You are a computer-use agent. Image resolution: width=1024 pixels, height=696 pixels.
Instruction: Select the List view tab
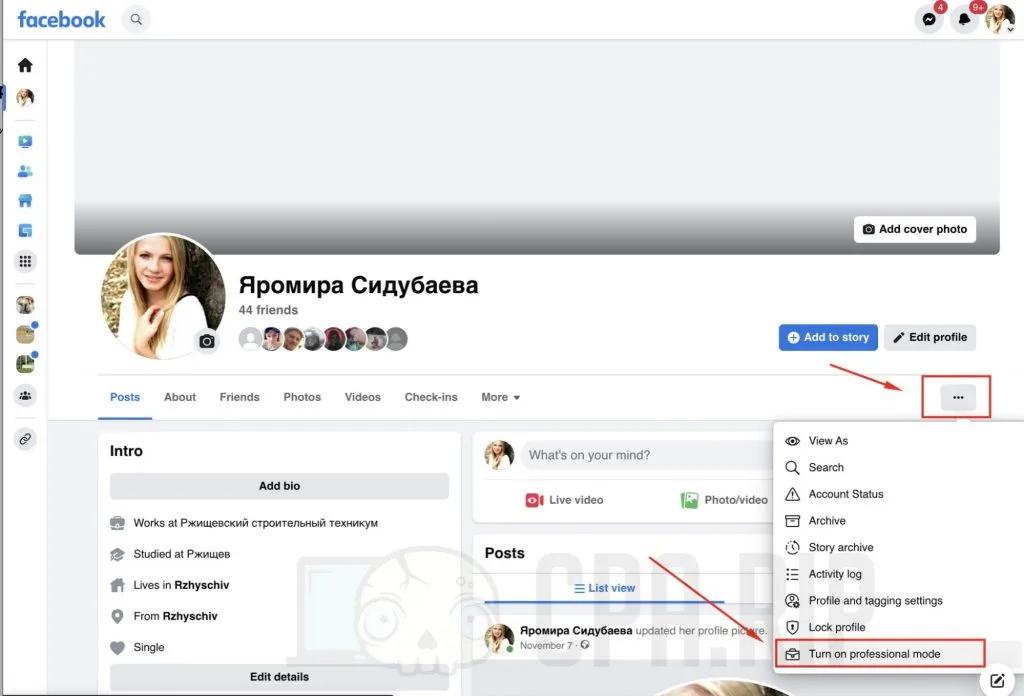pos(604,588)
